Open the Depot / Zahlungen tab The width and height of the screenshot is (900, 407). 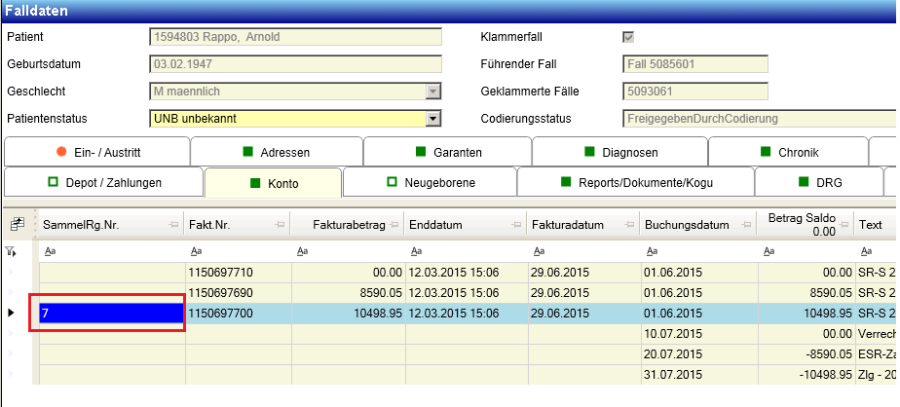pos(104,183)
